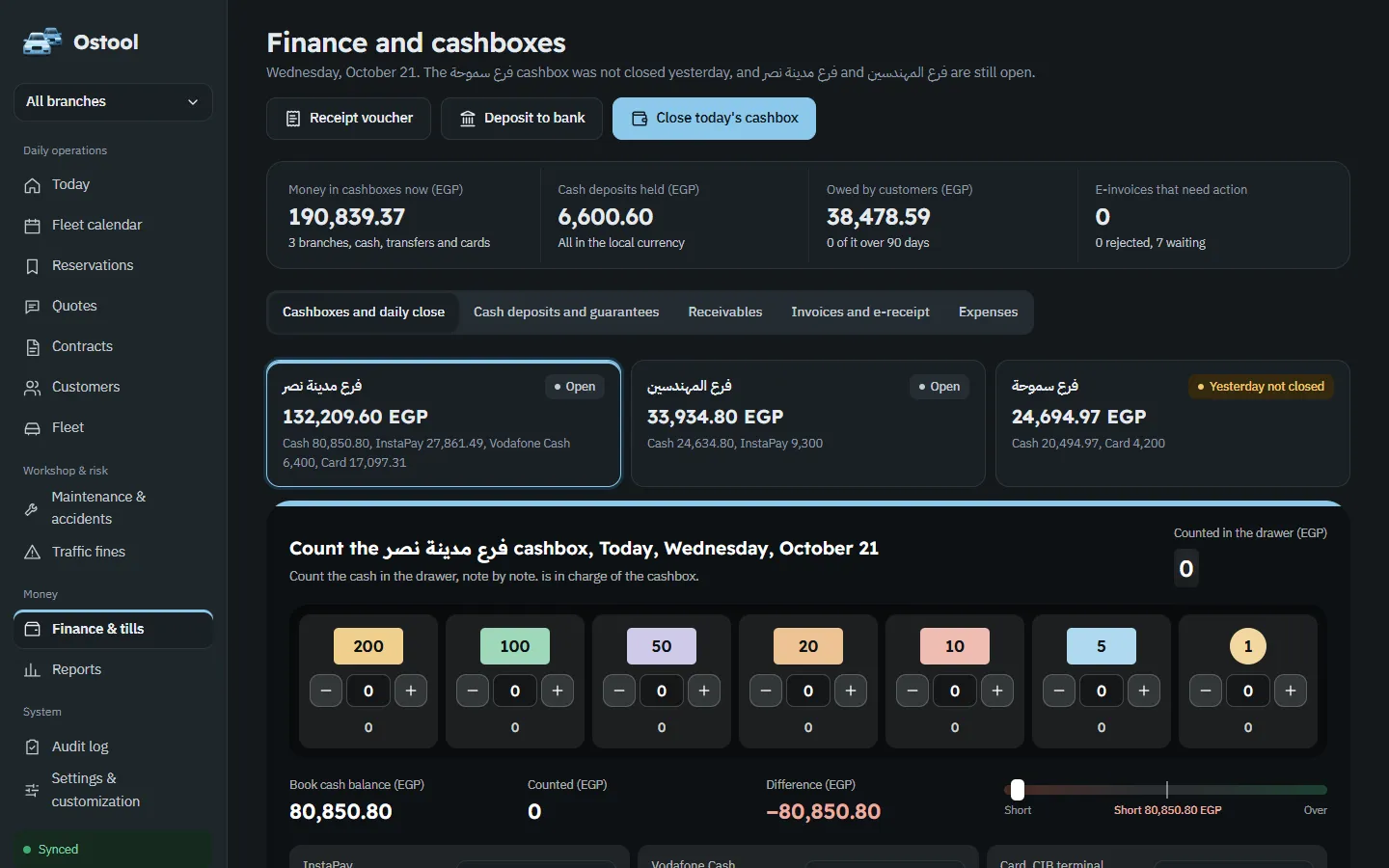This screenshot has height=868, width=1389.
Task: Increase the 200 note count
Action: click(411, 691)
